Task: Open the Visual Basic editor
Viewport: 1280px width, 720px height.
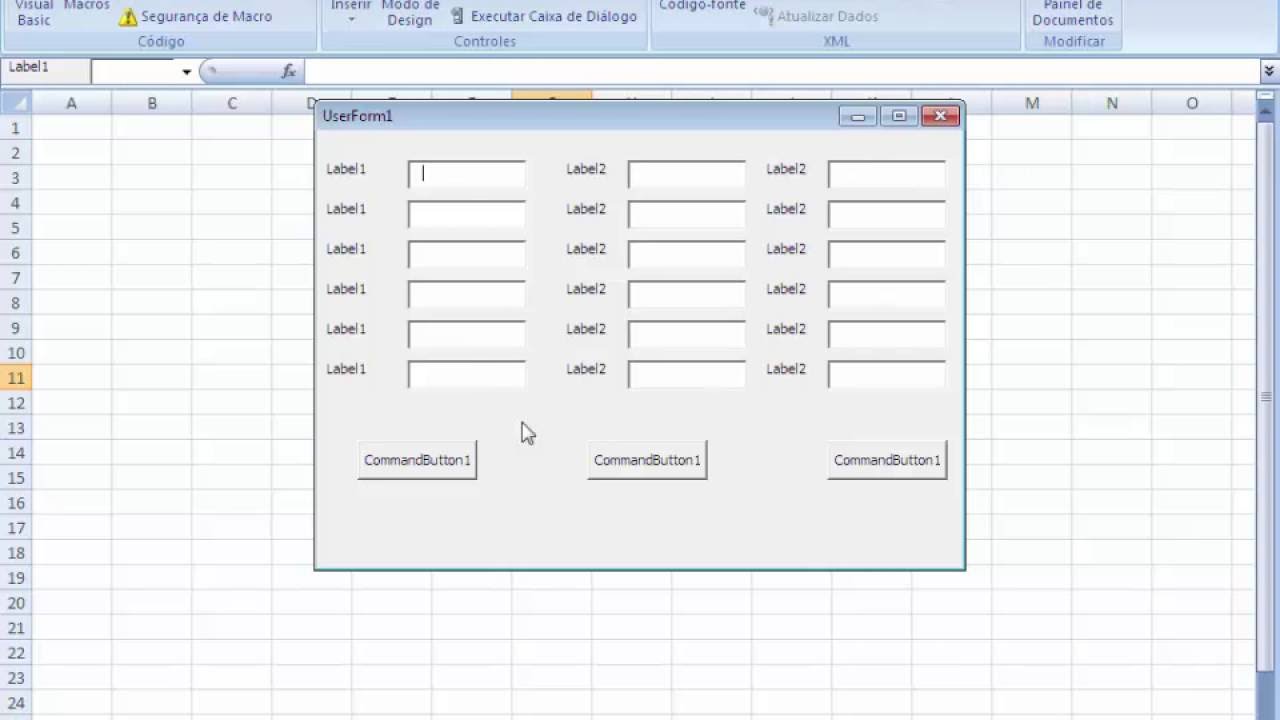Action: click(33, 13)
